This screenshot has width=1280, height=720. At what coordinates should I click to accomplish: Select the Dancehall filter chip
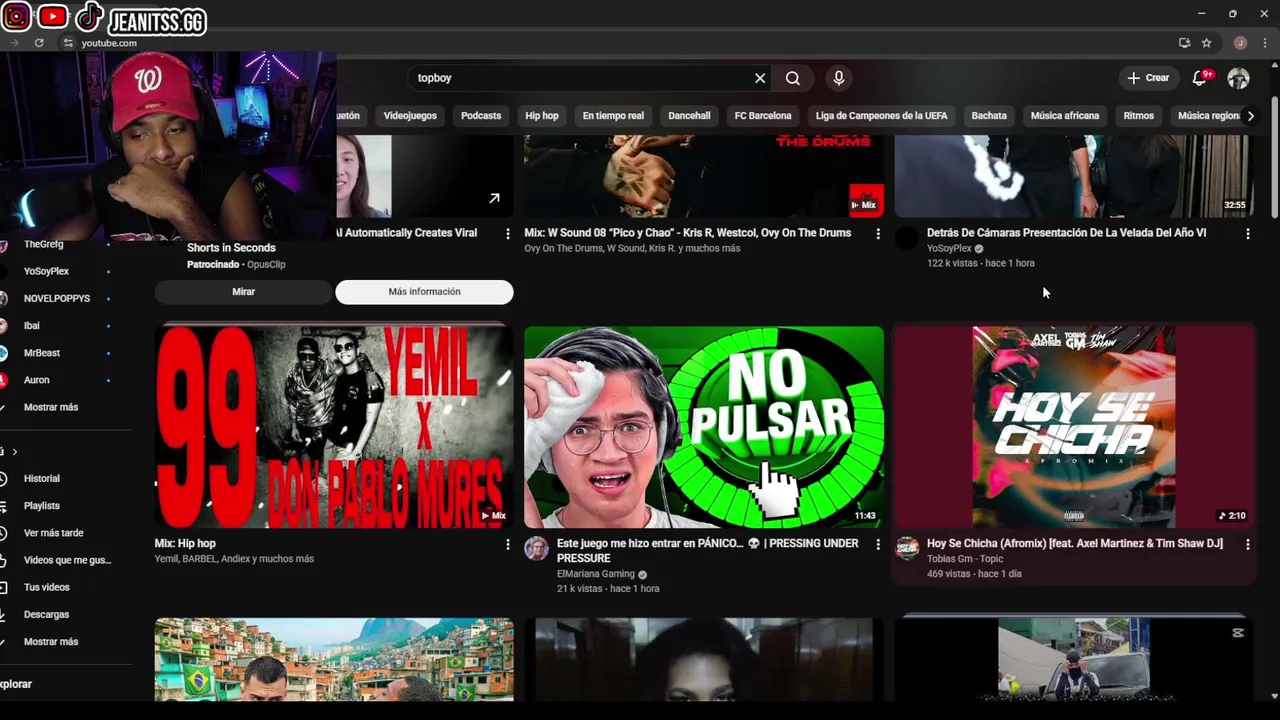689,116
